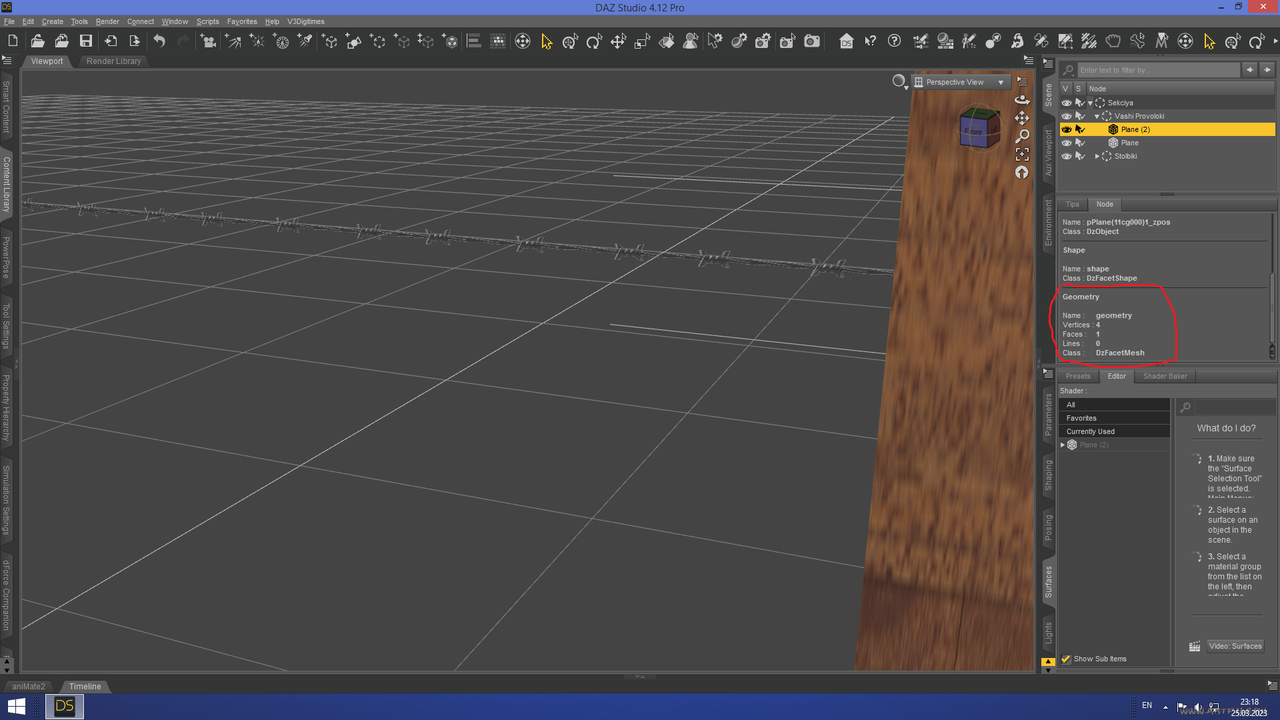The height and width of the screenshot is (720, 1280).
Task: Open the draw style sphere menu
Action: tap(900, 82)
